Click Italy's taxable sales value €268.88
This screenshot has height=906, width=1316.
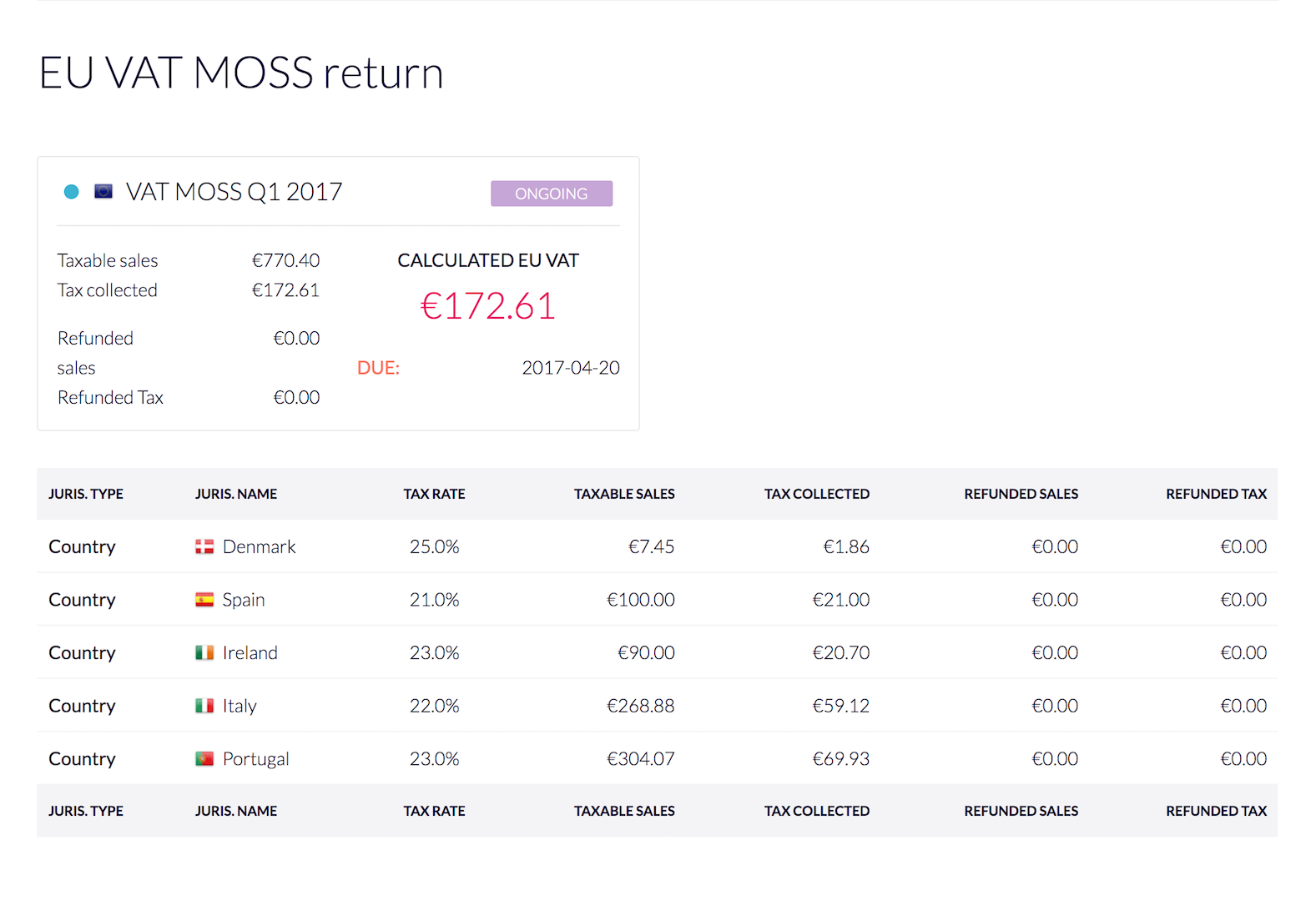641,706
